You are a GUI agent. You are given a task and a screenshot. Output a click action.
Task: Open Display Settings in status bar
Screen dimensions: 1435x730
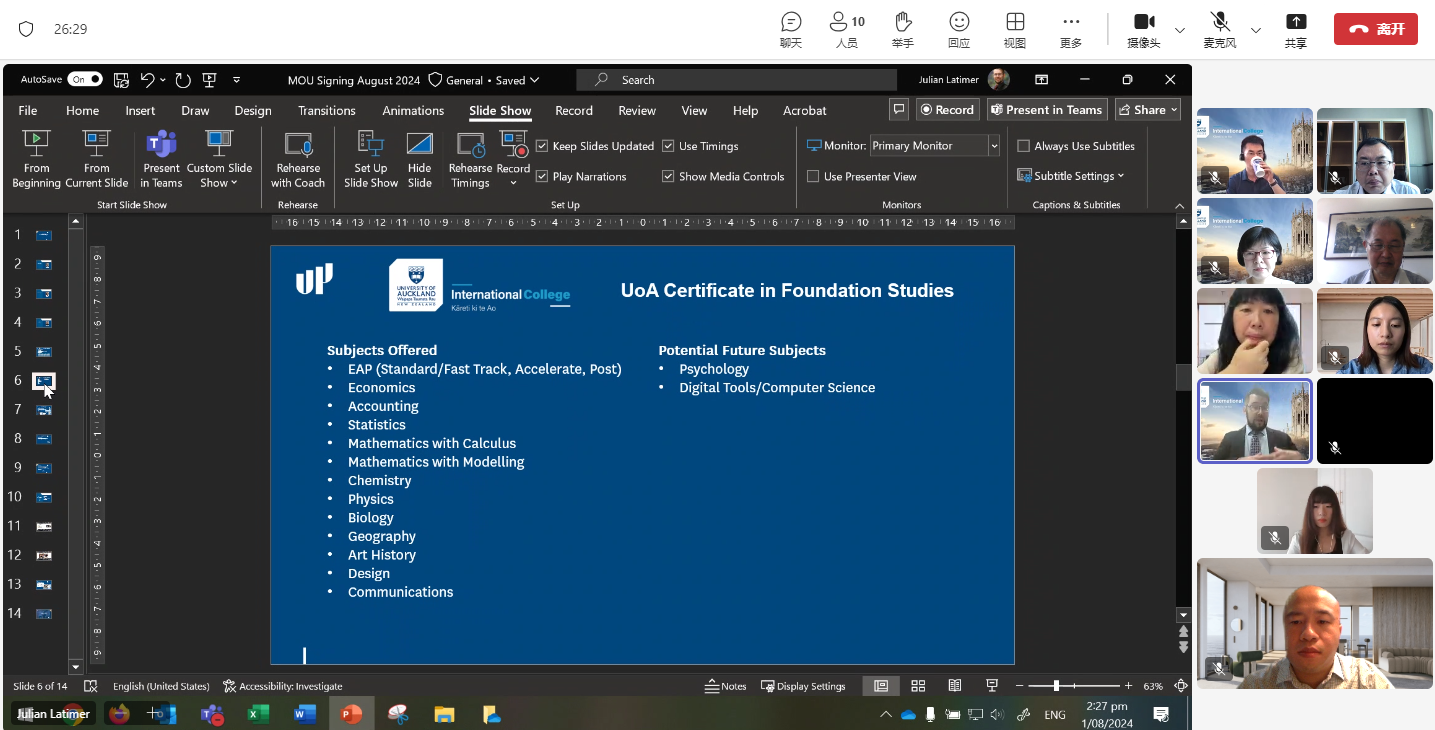click(803, 686)
